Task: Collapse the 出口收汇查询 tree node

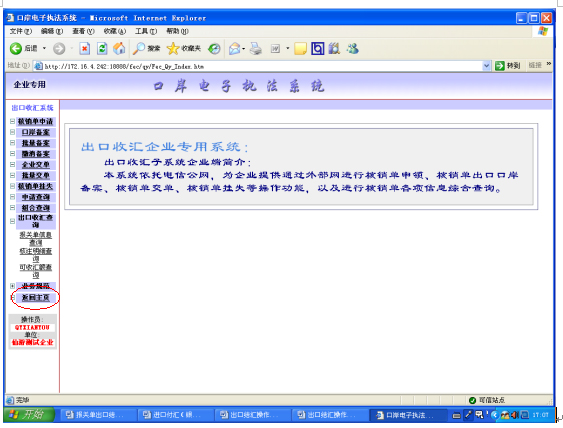Action: [x=13, y=221]
